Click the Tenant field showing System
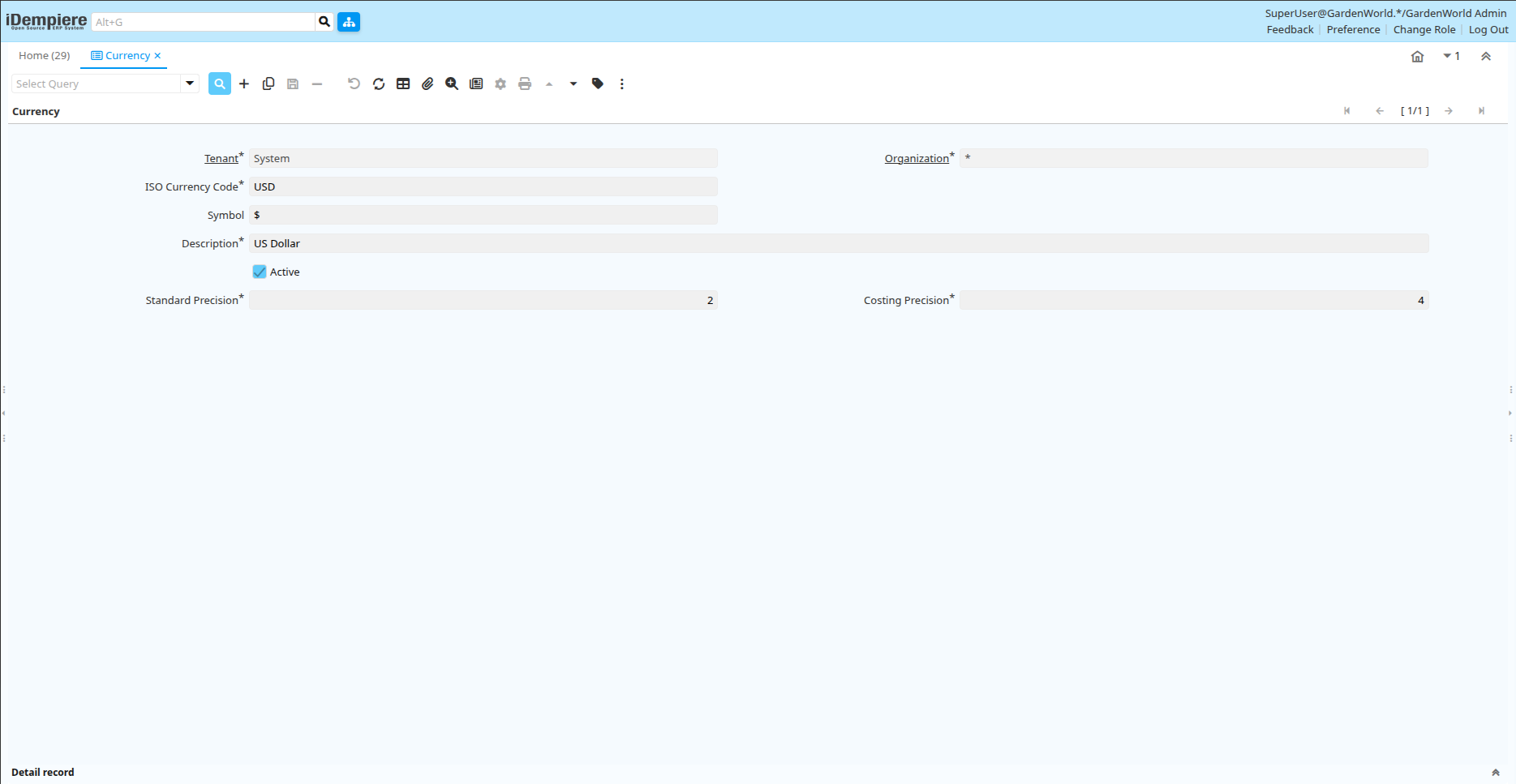The width and height of the screenshot is (1516, 784). click(483, 158)
